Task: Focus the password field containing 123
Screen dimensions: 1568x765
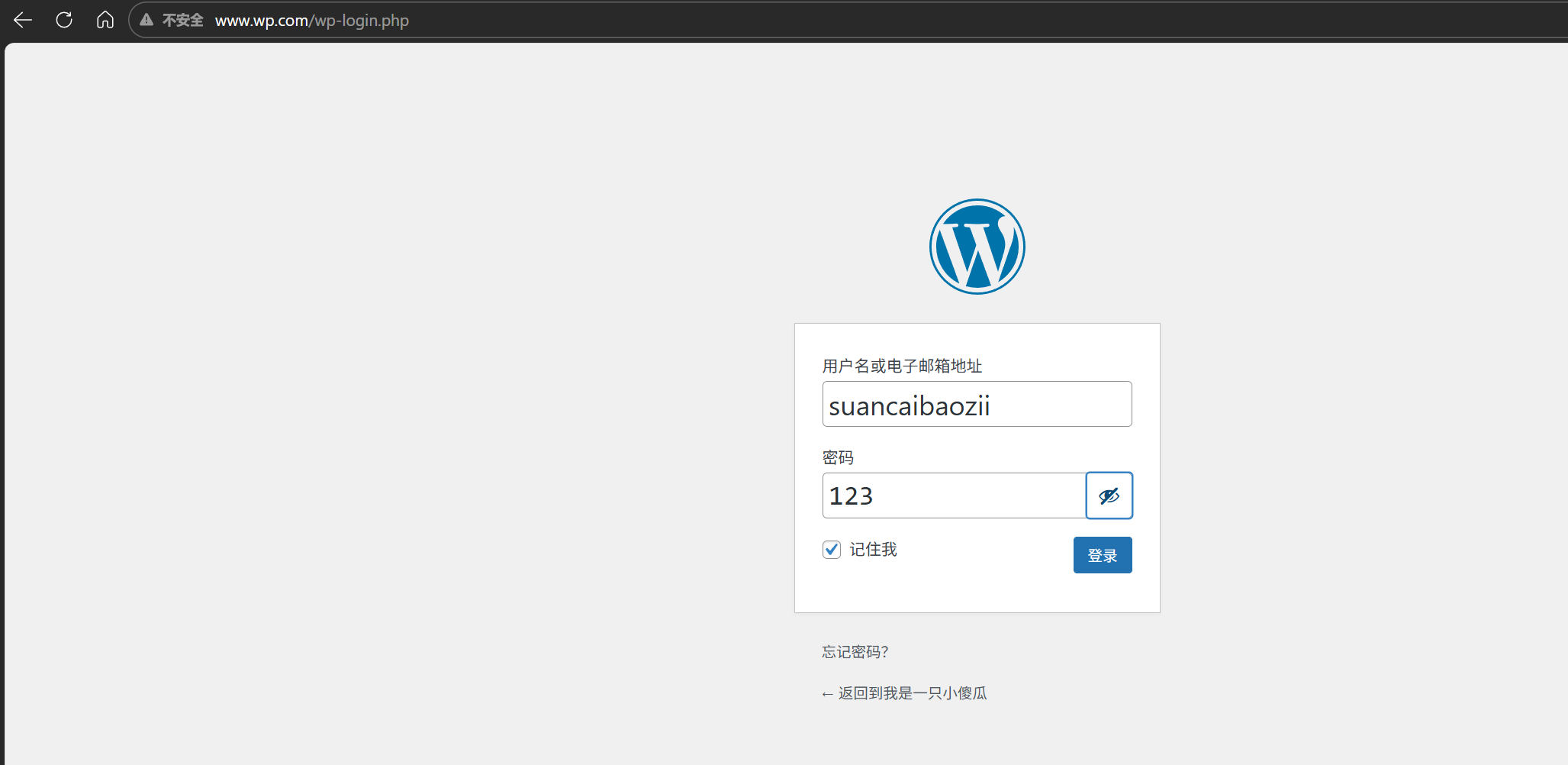Action: coord(955,495)
